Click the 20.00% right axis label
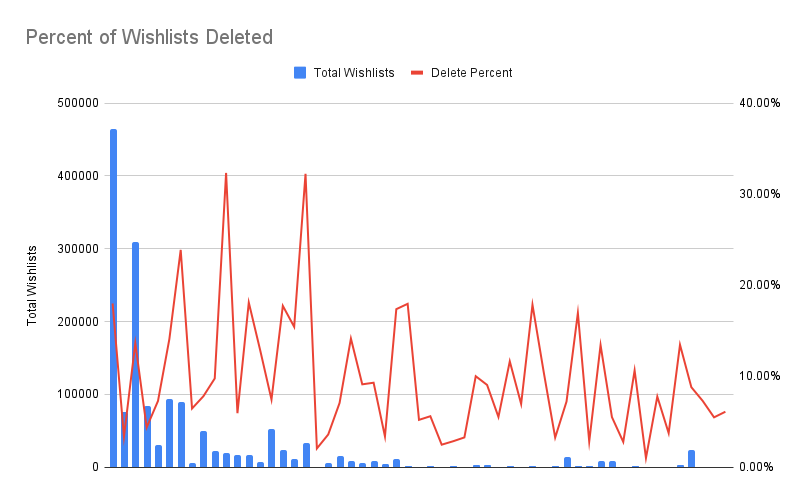The height and width of the screenshot is (499, 806). pos(759,285)
